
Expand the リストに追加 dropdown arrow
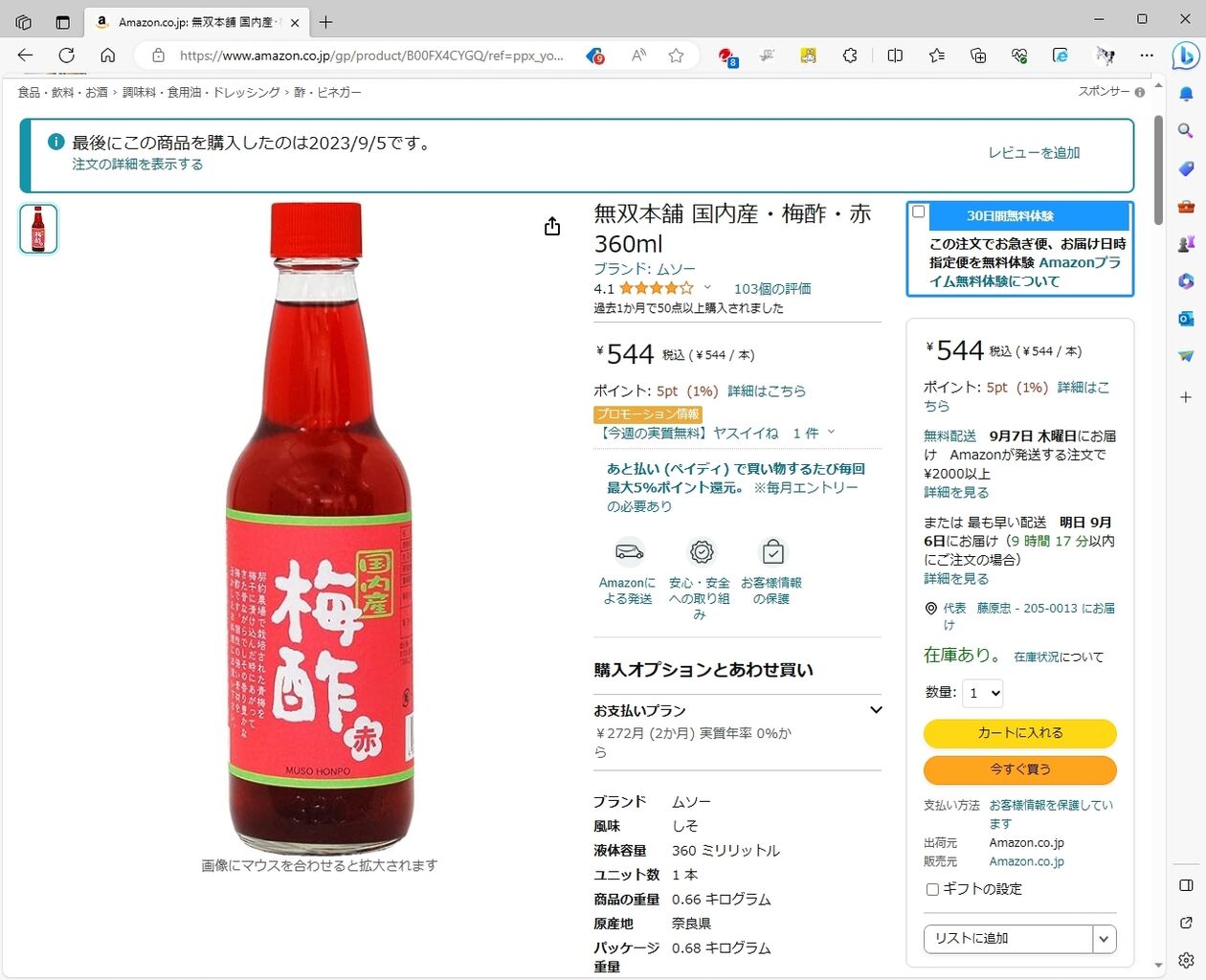(x=1105, y=939)
